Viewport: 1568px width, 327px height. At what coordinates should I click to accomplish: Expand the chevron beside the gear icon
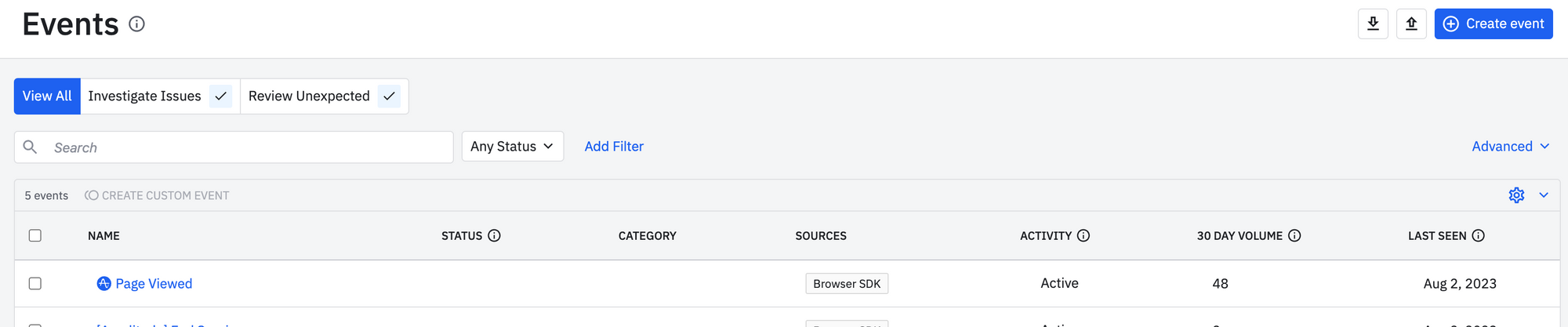pos(1544,195)
